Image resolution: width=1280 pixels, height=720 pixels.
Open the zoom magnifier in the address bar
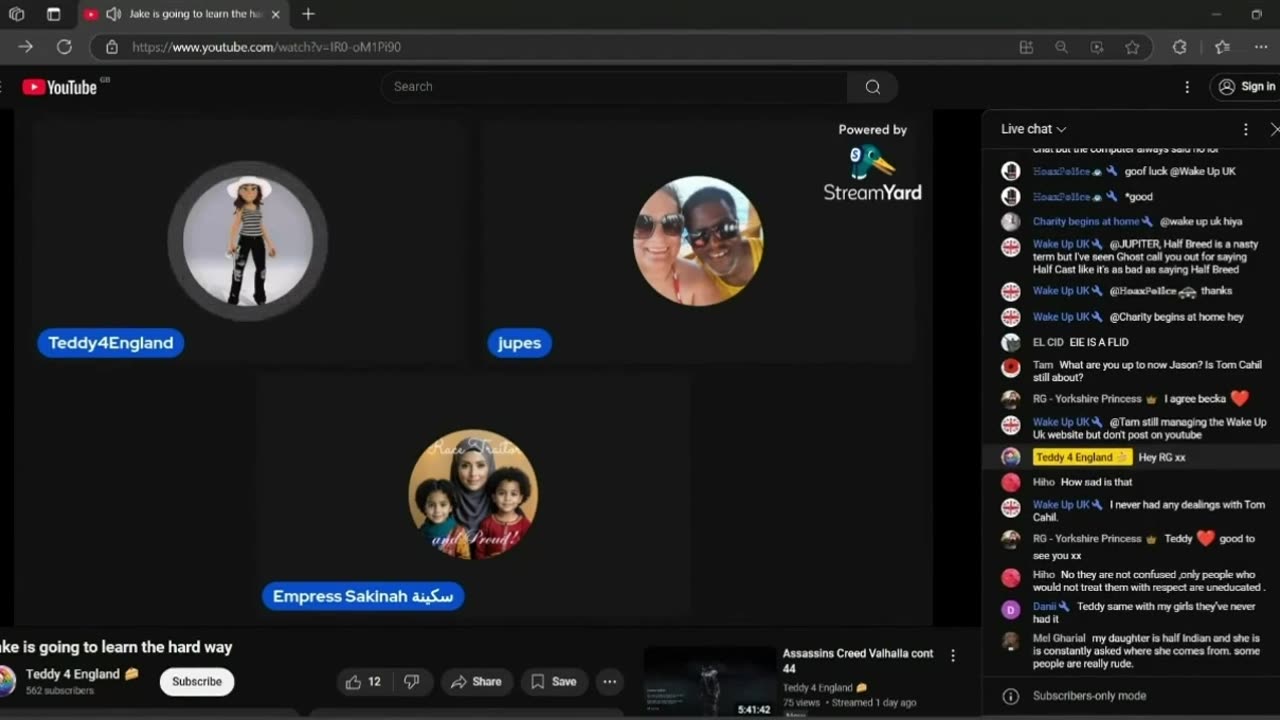(1061, 47)
